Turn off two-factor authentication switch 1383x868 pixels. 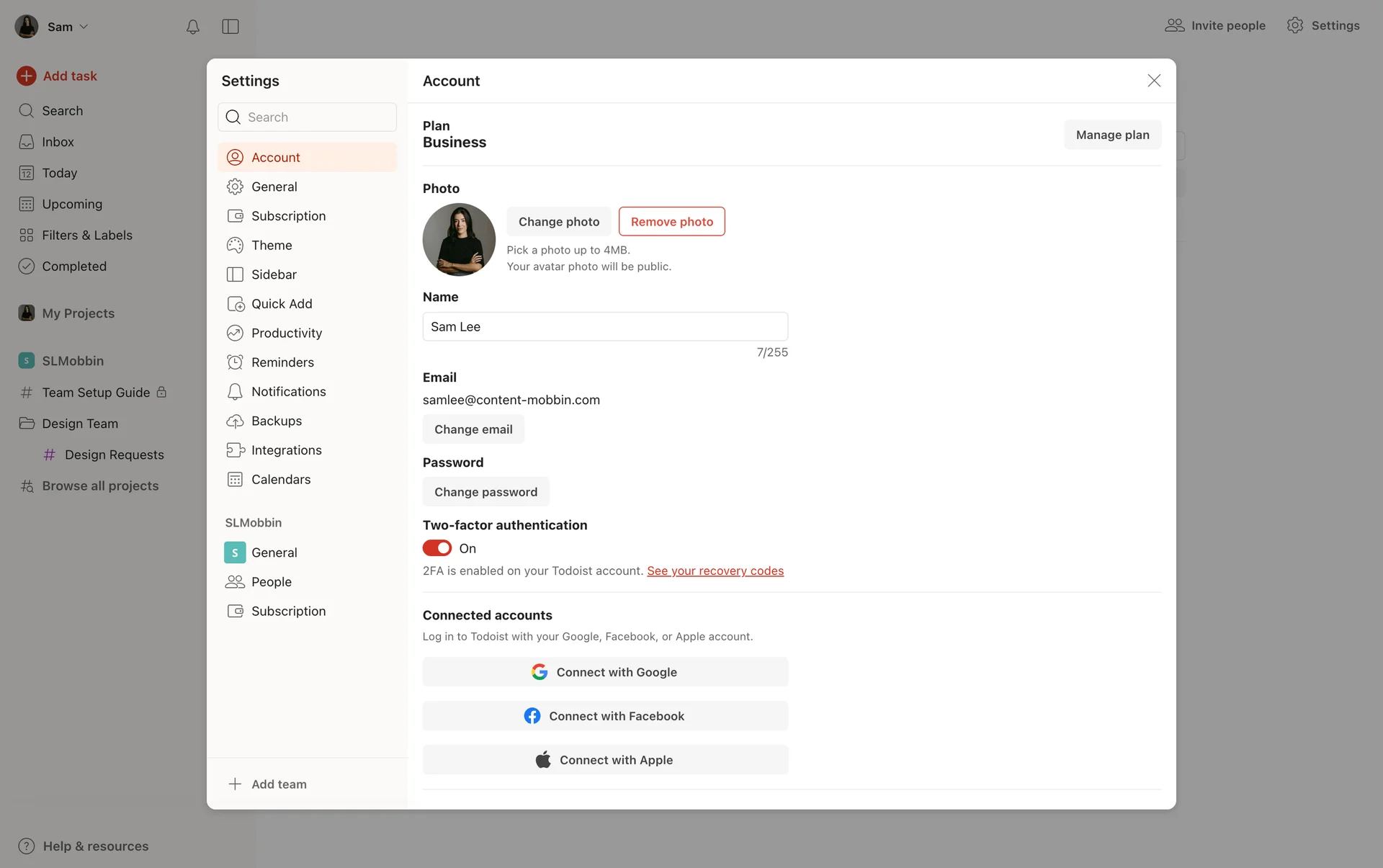tap(437, 548)
